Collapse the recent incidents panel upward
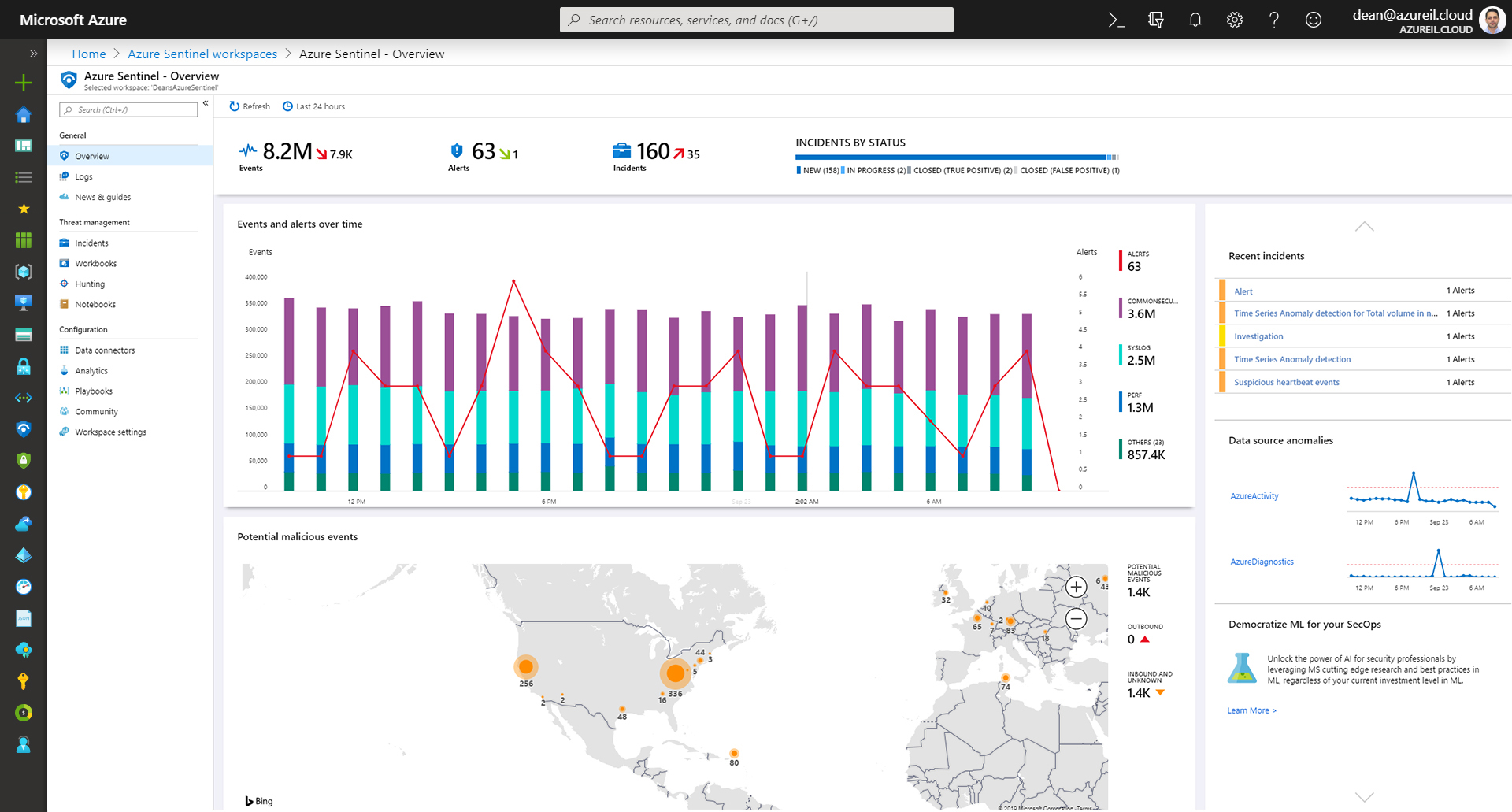The width and height of the screenshot is (1512, 812). (x=1364, y=227)
